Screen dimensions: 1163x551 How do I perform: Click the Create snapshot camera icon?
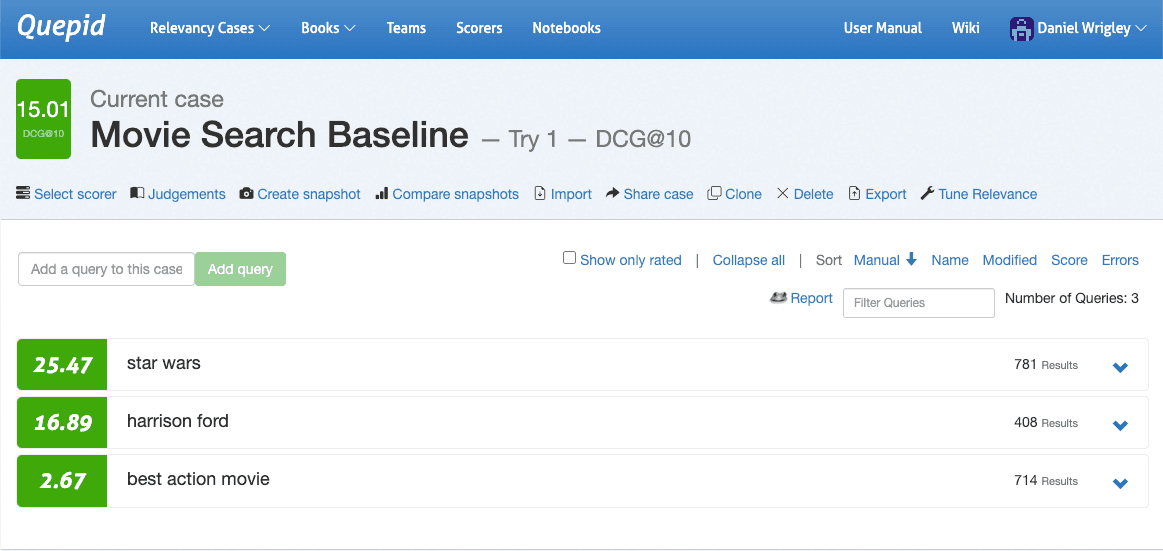(247, 194)
